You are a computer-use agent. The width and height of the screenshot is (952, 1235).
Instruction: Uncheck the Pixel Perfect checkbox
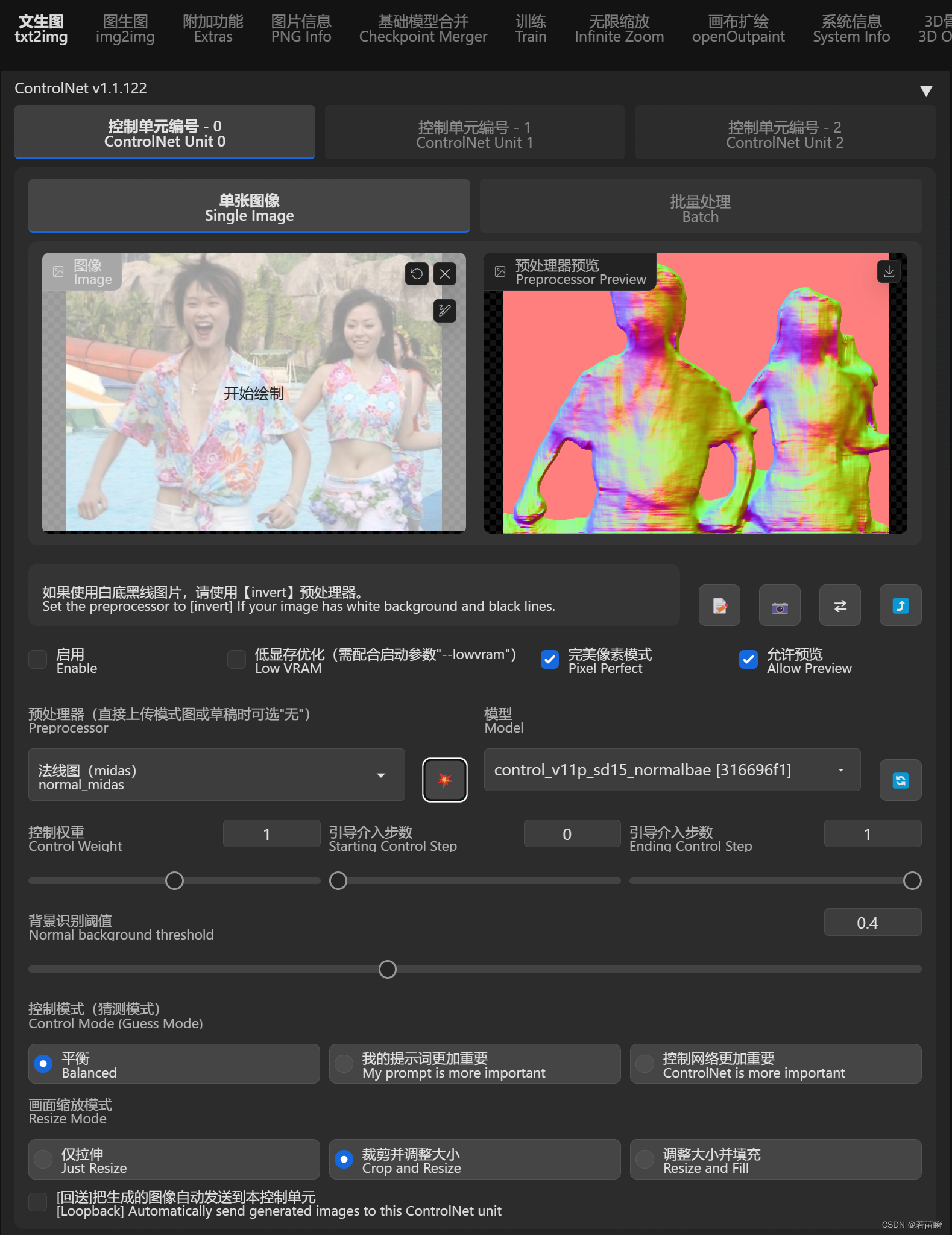click(x=550, y=660)
